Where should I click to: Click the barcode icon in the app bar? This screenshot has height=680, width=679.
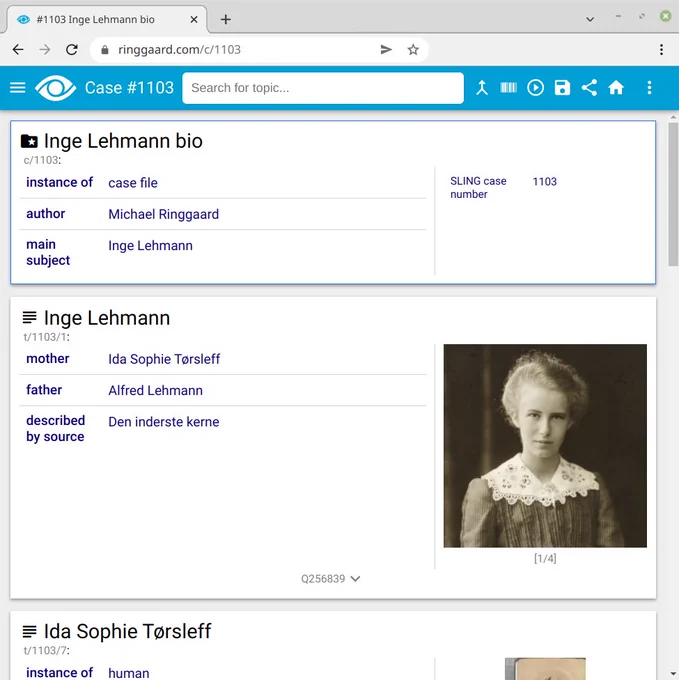tap(508, 88)
